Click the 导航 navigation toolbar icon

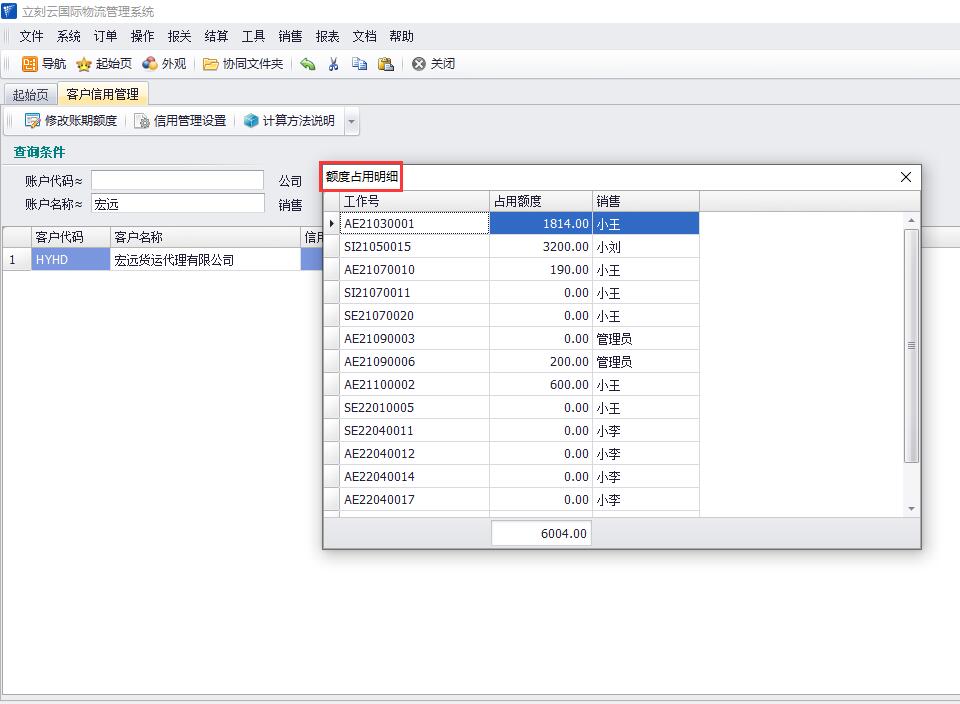point(31,64)
